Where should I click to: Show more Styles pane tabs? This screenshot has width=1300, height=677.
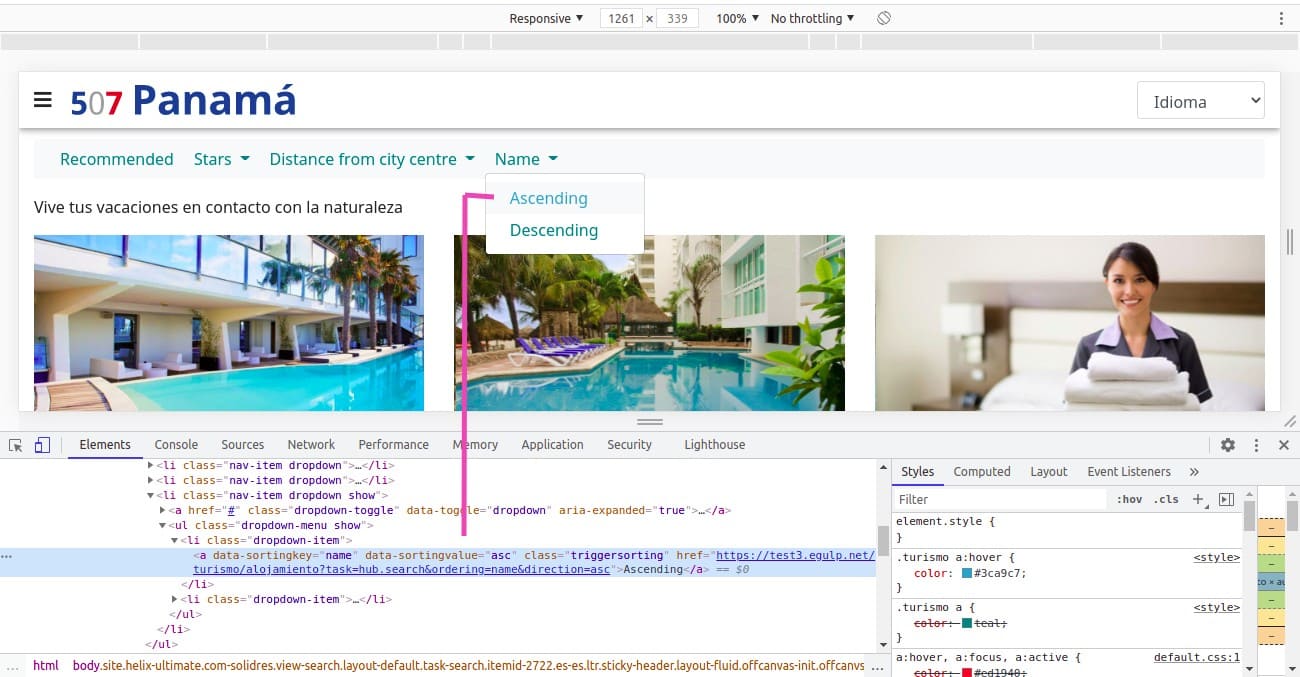(x=1194, y=472)
